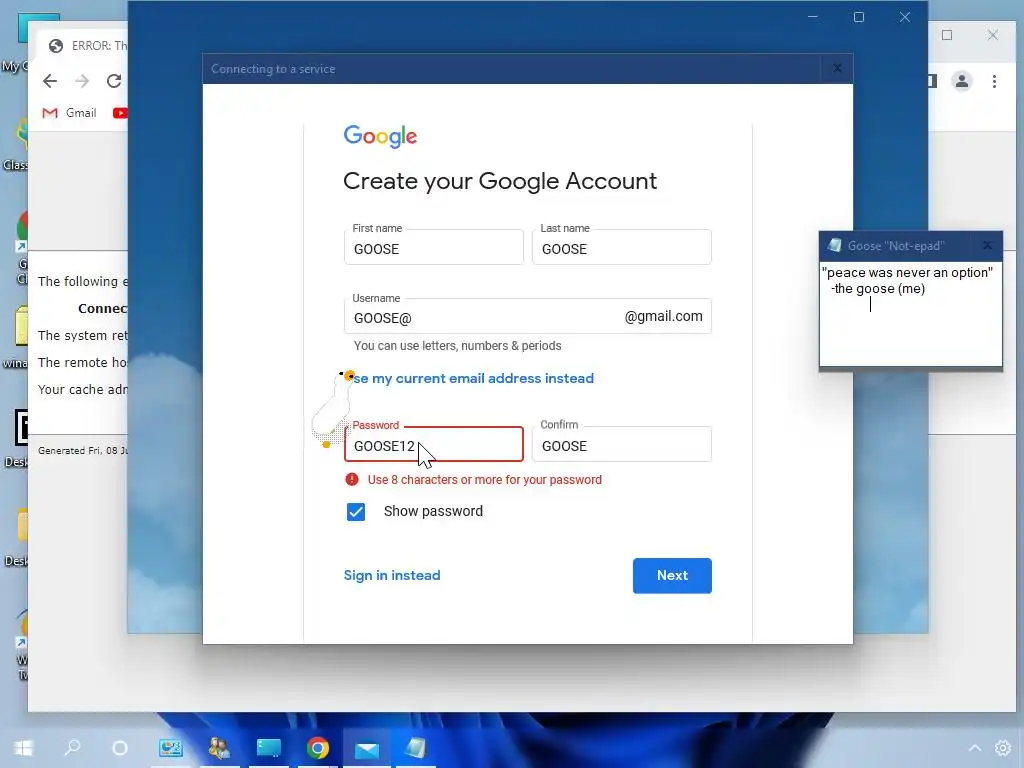1024x768 pixels.
Task: Open the Windows Start menu
Action: (x=24, y=747)
